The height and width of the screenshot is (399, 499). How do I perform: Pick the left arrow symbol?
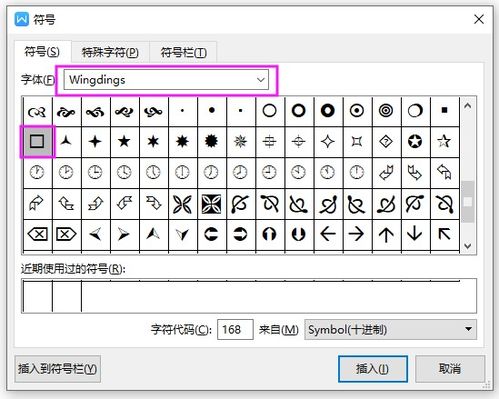coord(328,234)
